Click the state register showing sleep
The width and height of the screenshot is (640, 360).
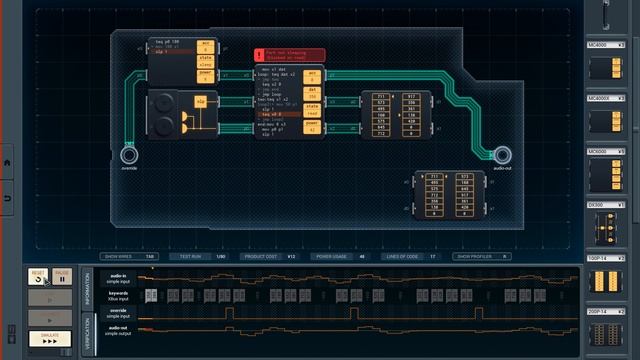click(x=205, y=61)
